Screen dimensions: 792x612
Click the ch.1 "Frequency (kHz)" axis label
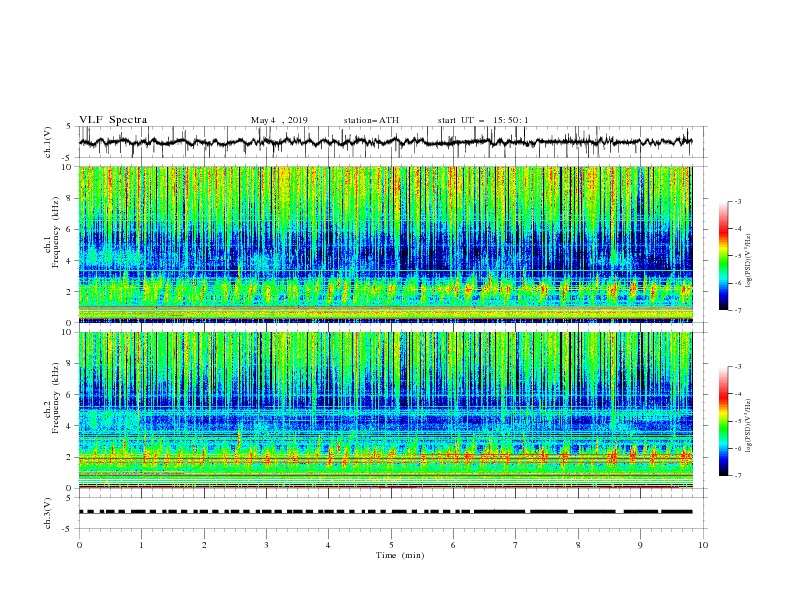pos(57,232)
